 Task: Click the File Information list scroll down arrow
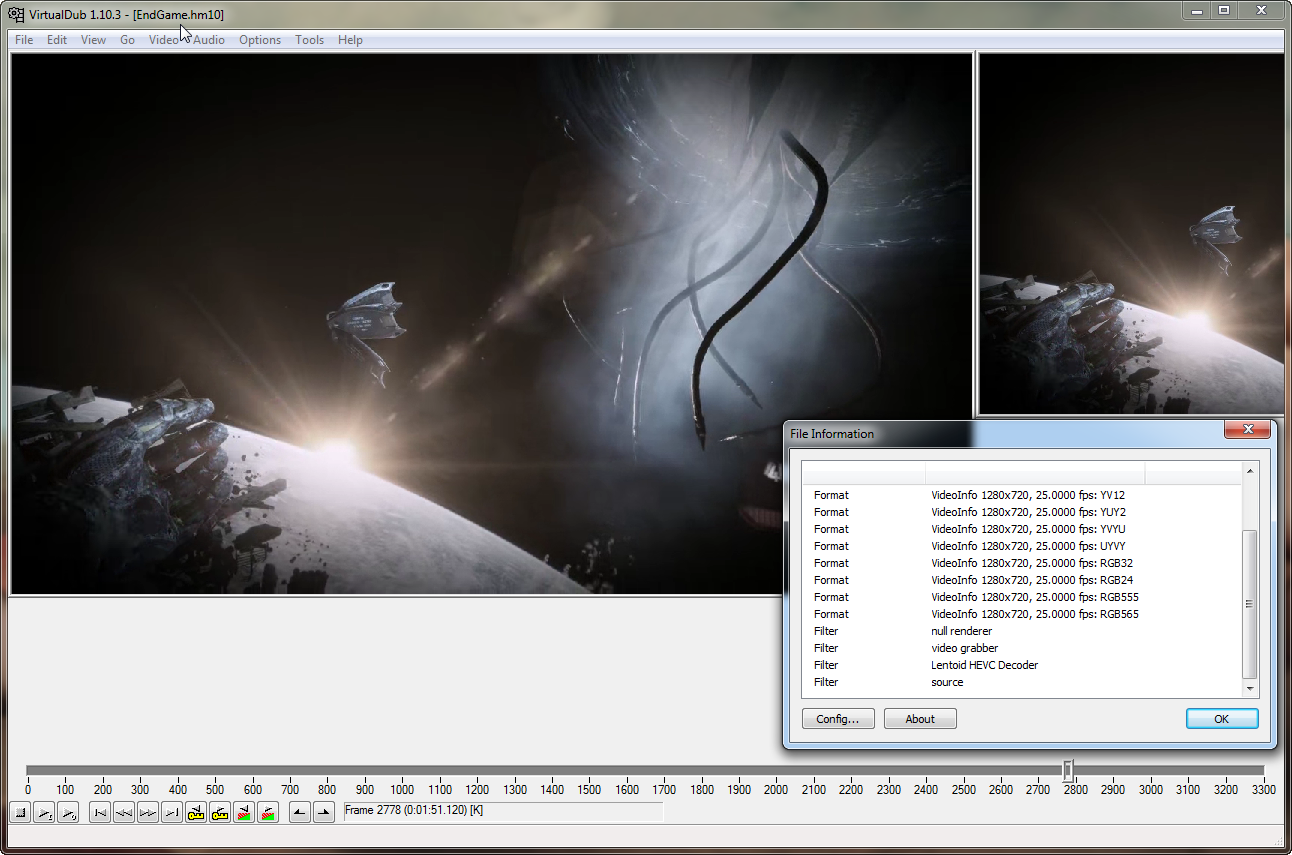tap(1249, 689)
